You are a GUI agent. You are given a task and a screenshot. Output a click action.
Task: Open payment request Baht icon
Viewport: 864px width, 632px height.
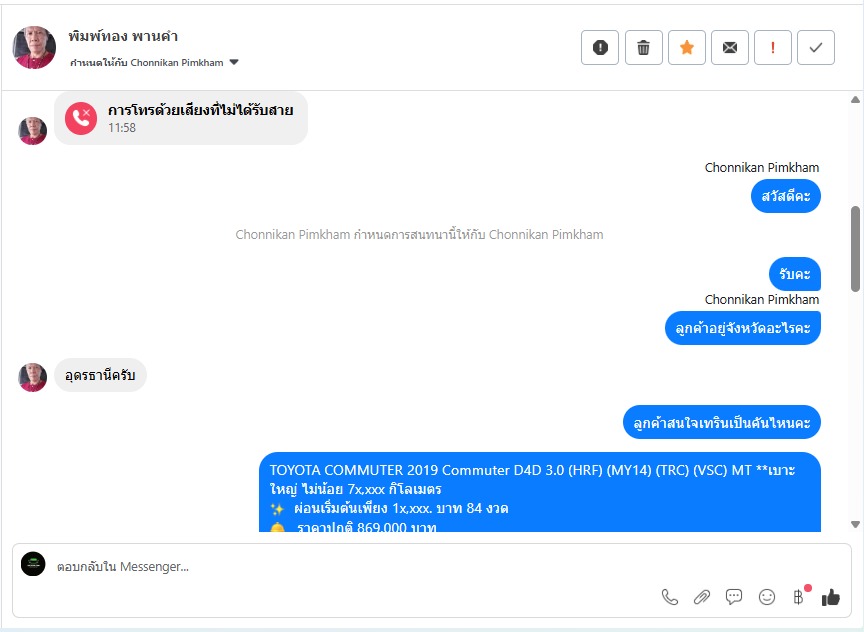point(798,597)
